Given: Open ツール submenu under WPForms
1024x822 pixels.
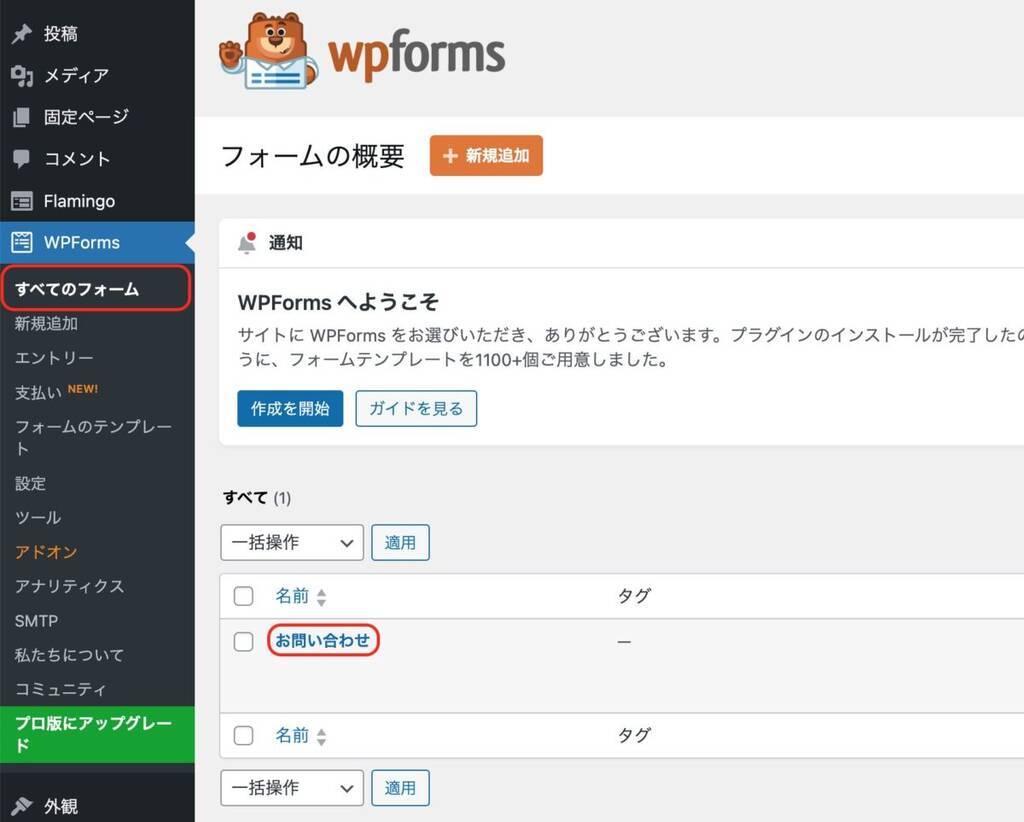Looking at the screenshot, I should pos(38,518).
